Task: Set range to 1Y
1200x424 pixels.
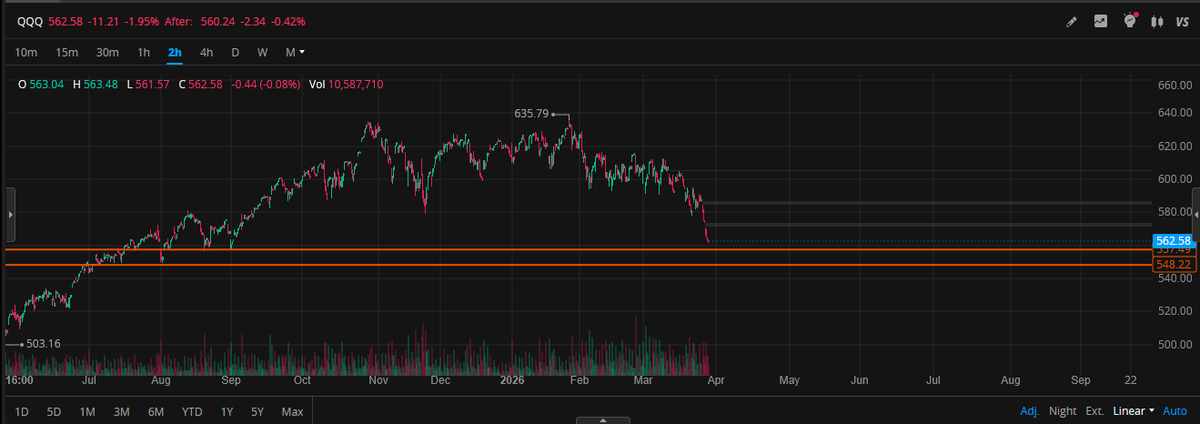Action: (227, 411)
